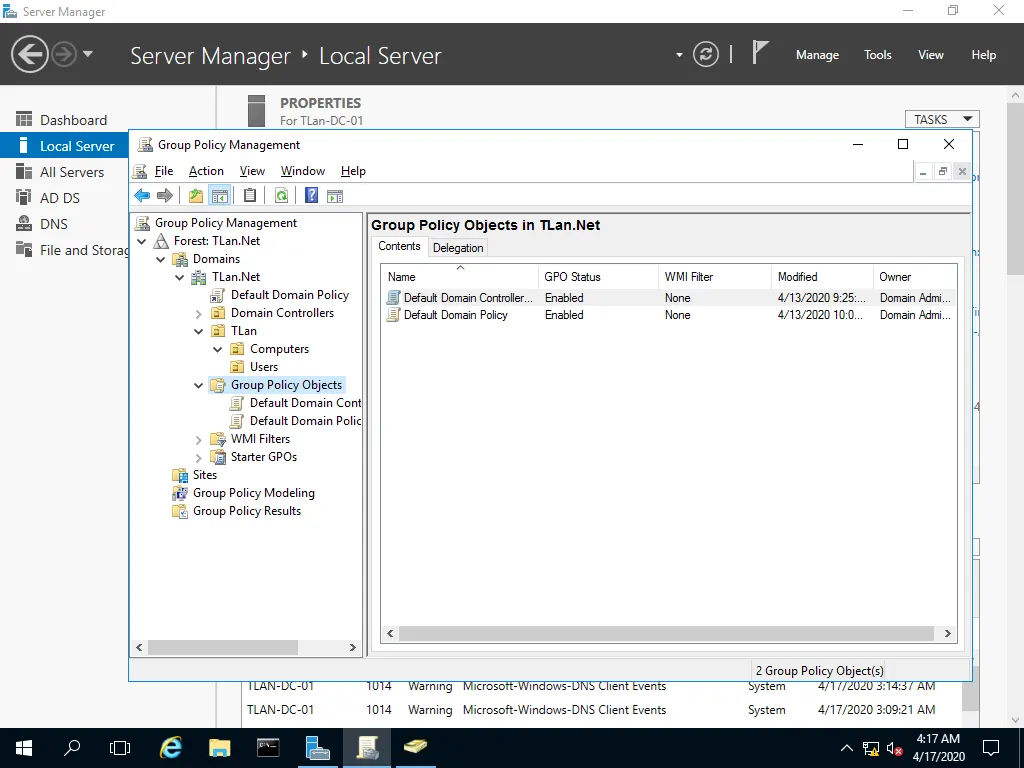Launch Internet Explorer from the taskbar

click(170, 748)
